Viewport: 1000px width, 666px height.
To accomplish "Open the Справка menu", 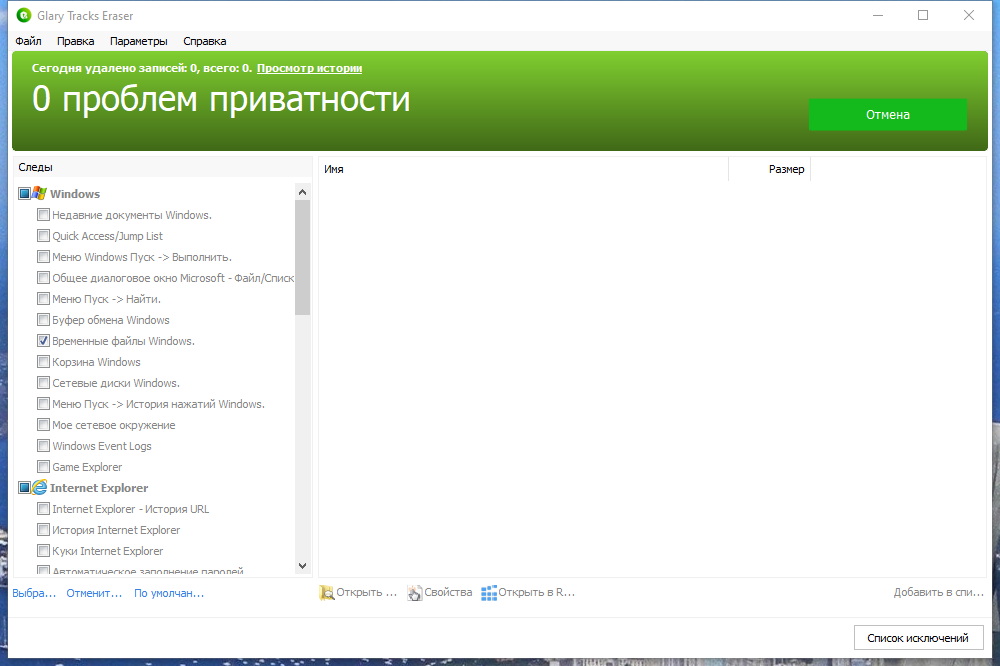I will [204, 41].
